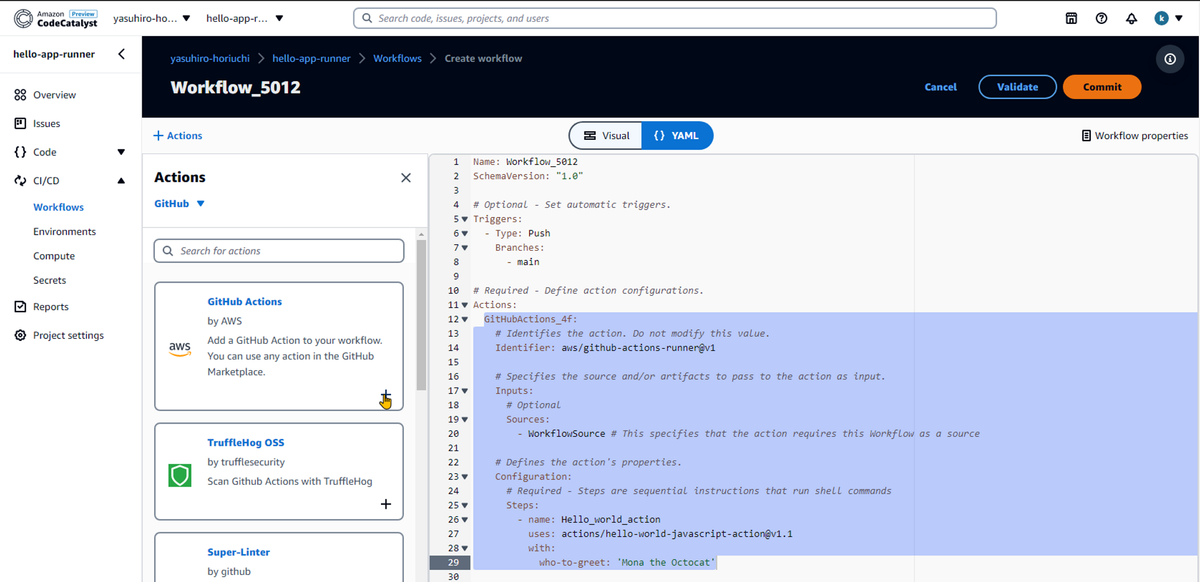Click the '- main' branch line
The image size is (1200, 582).
[522, 262]
